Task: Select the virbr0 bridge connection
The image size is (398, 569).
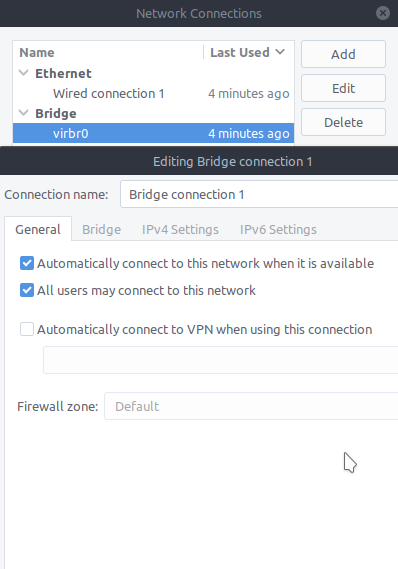Action: [x=153, y=133]
